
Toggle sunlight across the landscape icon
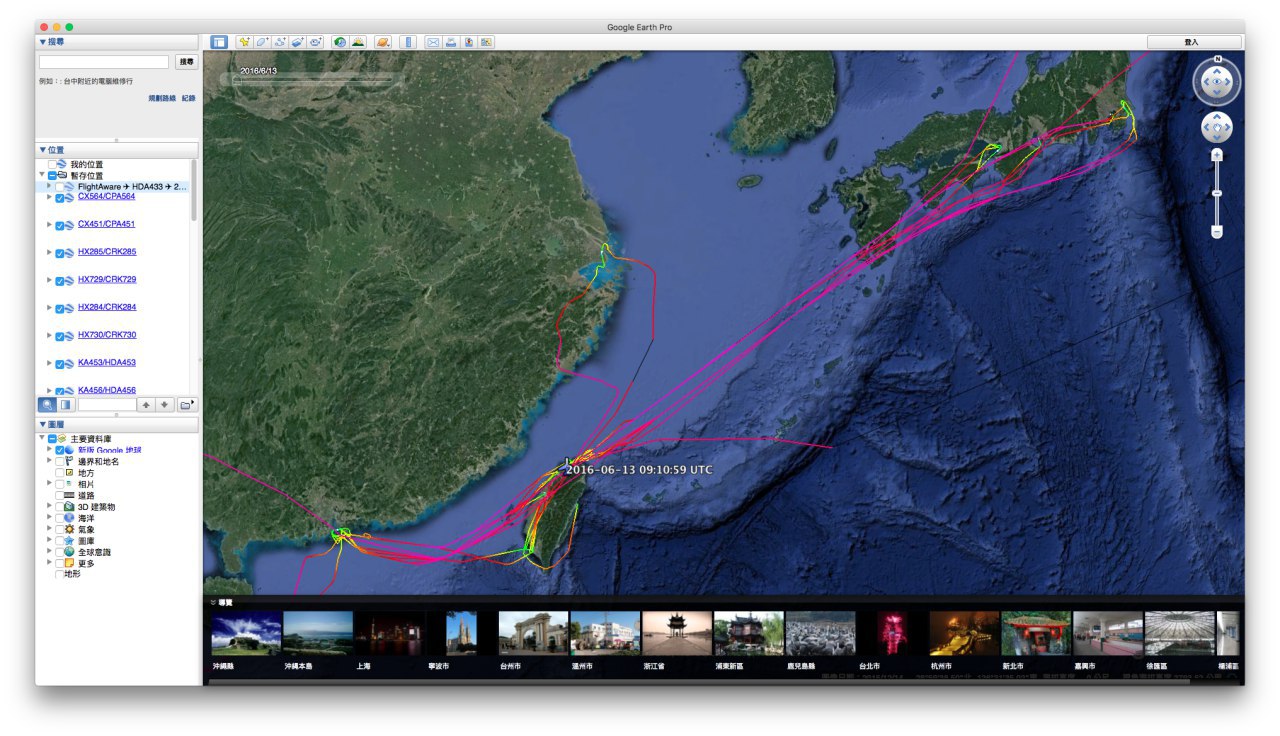(x=358, y=42)
